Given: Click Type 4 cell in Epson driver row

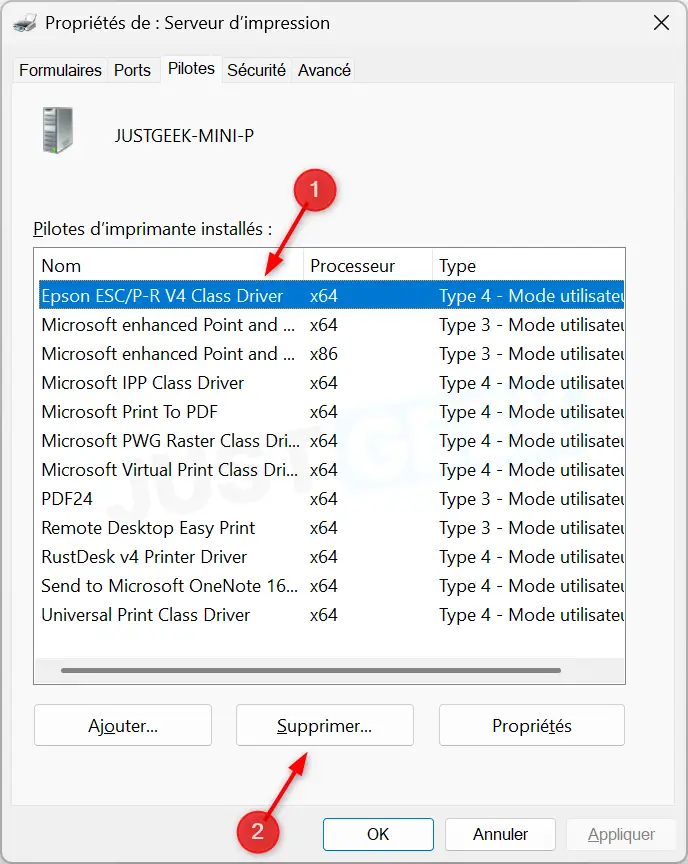Looking at the screenshot, I should point(532,295).
